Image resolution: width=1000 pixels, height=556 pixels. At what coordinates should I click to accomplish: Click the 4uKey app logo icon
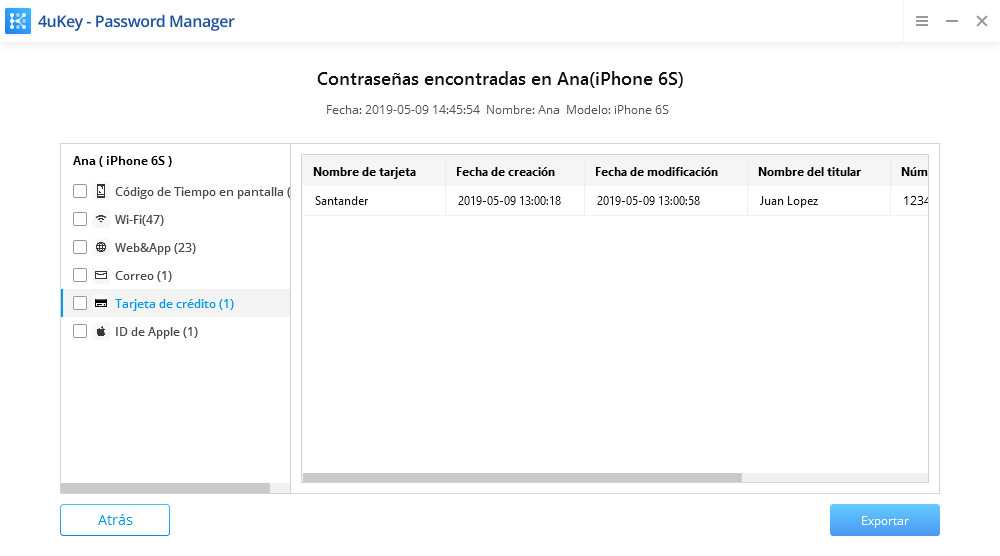[x=18, y=21]
